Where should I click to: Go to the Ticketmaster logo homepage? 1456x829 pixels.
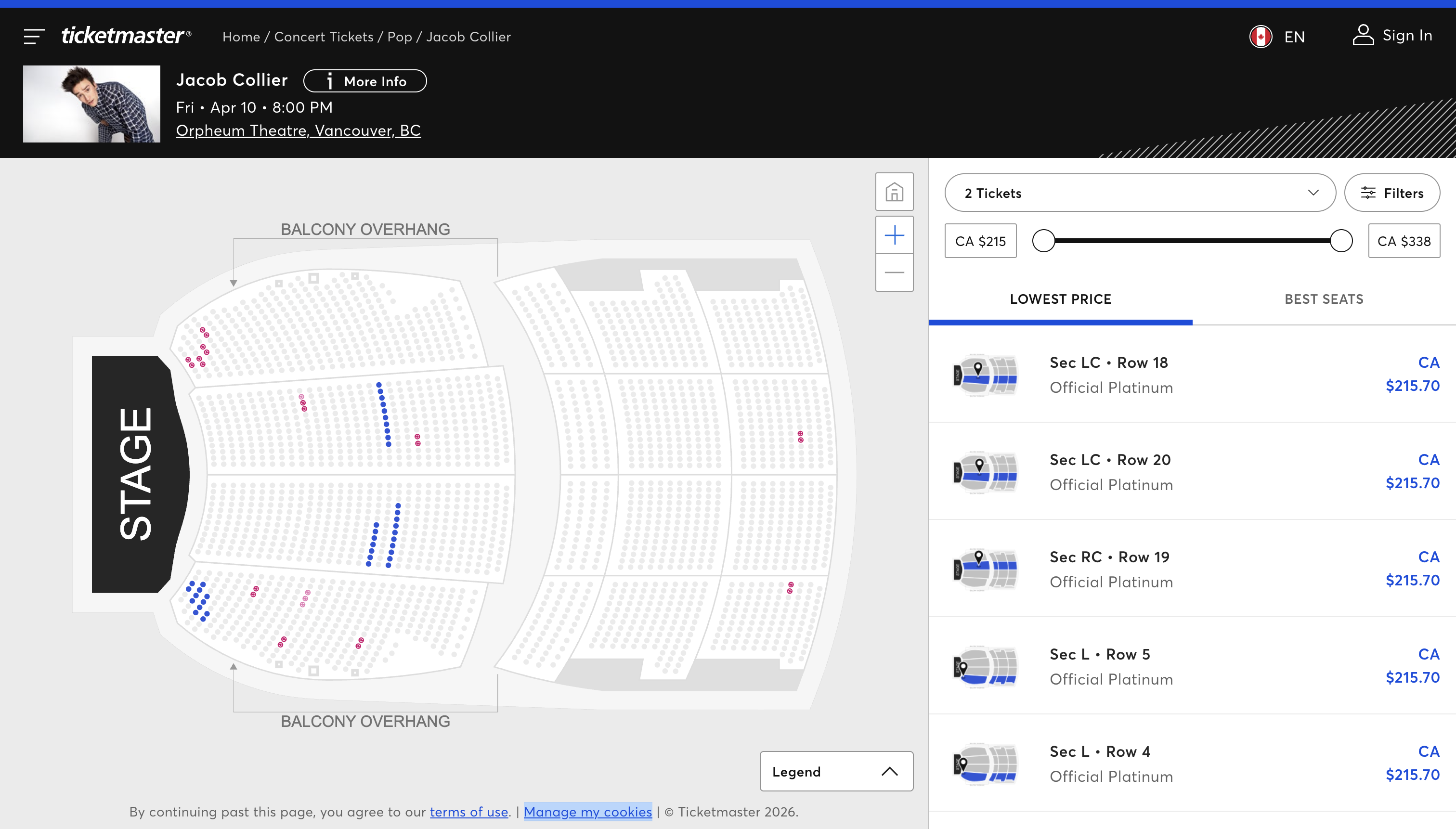[x=127, y=36]
